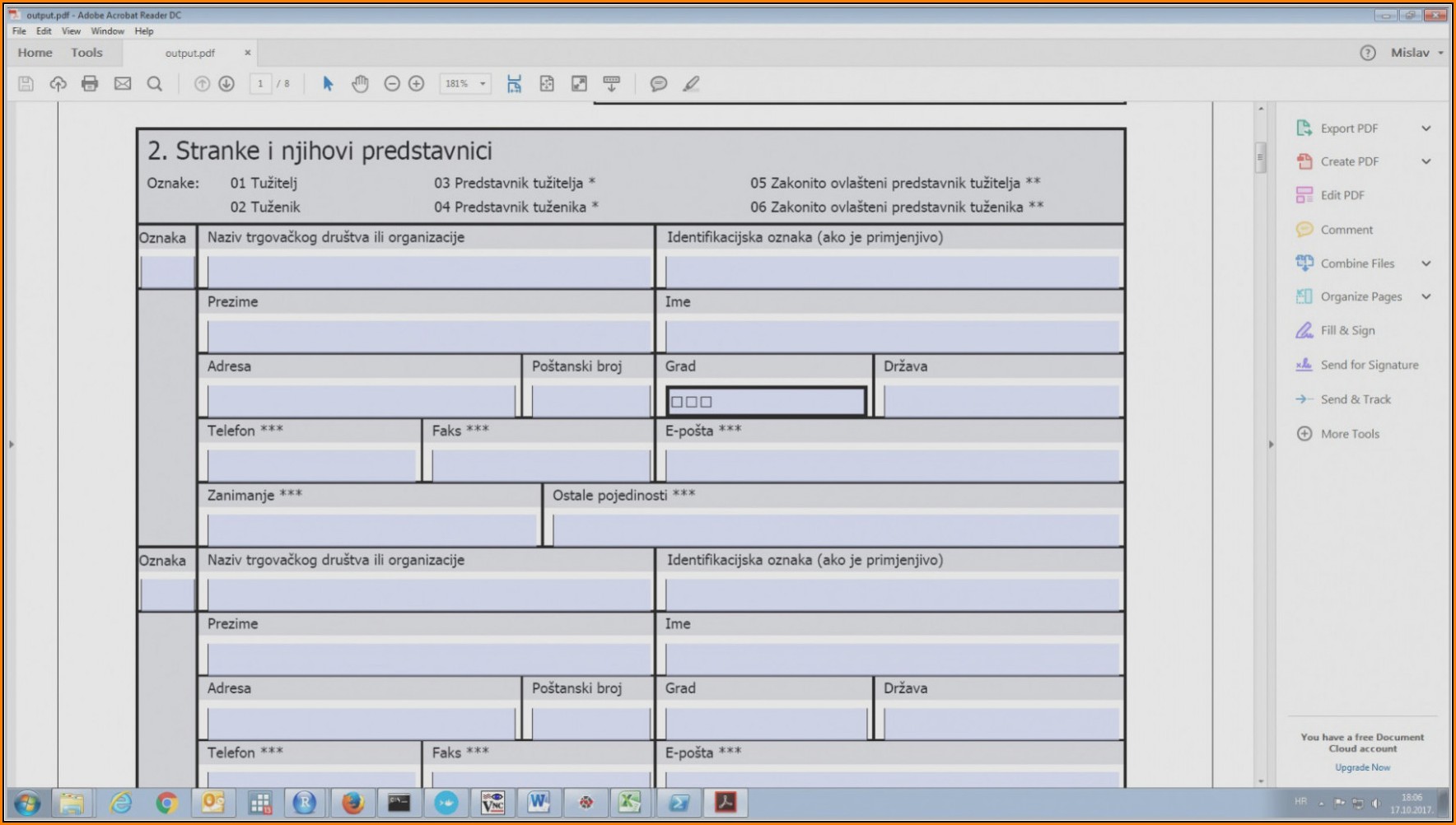Click the Zoom out minus icon
Viewport: 1456px width, 825px height.
click(392, 84)
